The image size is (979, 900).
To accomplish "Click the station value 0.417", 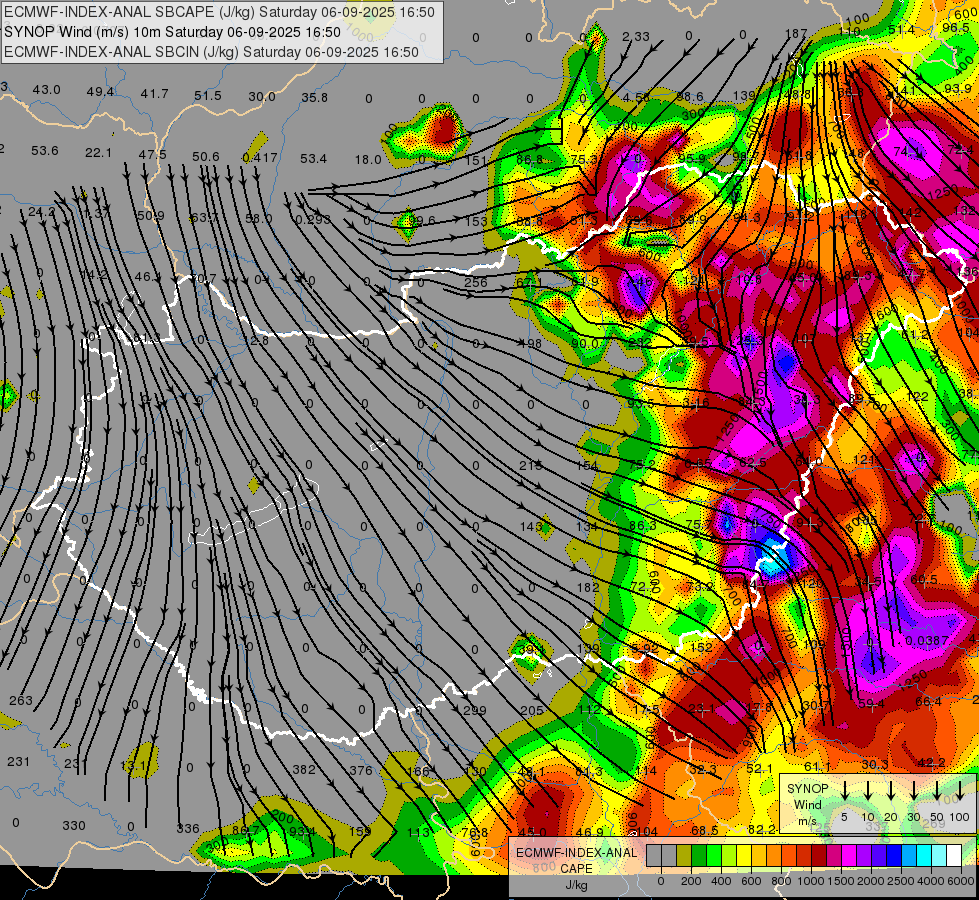I will click(260, 157).
